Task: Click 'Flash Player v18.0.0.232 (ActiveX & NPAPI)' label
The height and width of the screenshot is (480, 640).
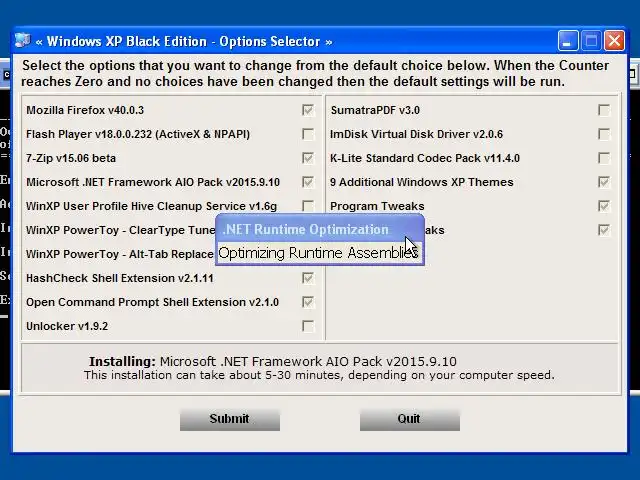Action: pos(138,134)
